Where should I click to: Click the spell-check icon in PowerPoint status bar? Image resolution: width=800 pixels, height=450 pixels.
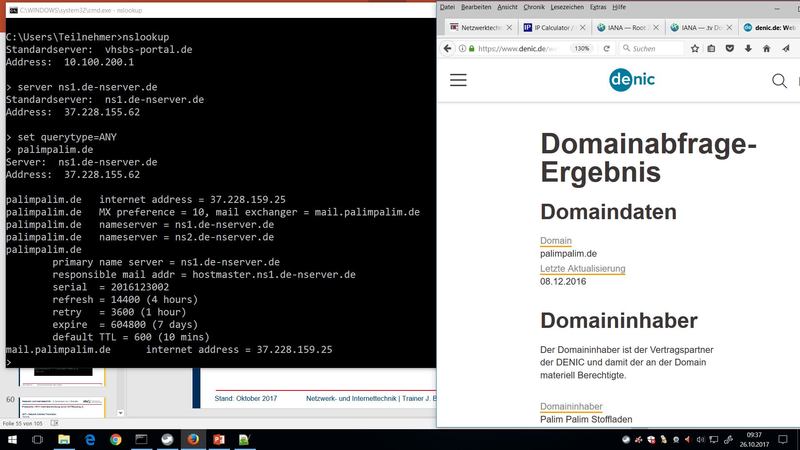(x=54, y=423)
